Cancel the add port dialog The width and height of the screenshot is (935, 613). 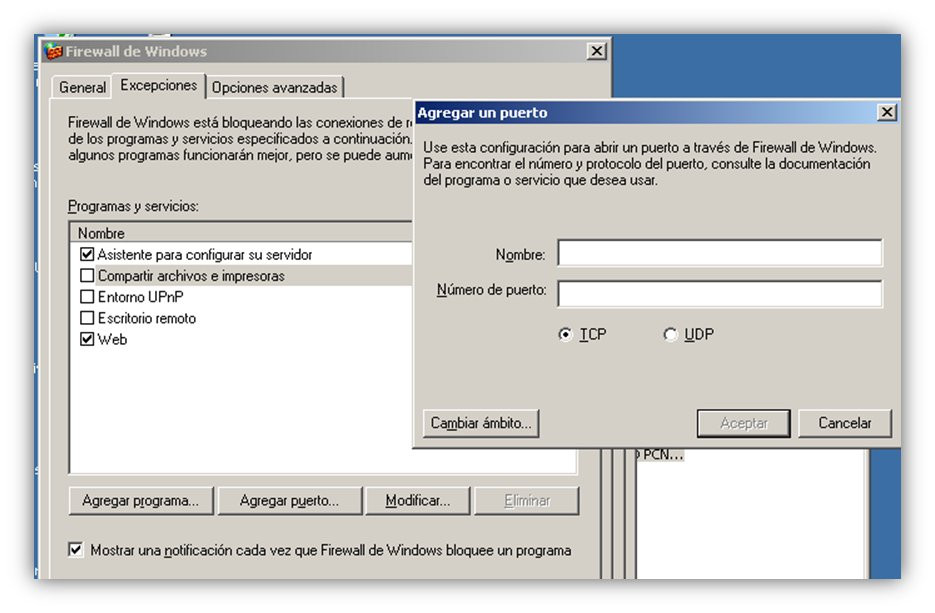844,423
